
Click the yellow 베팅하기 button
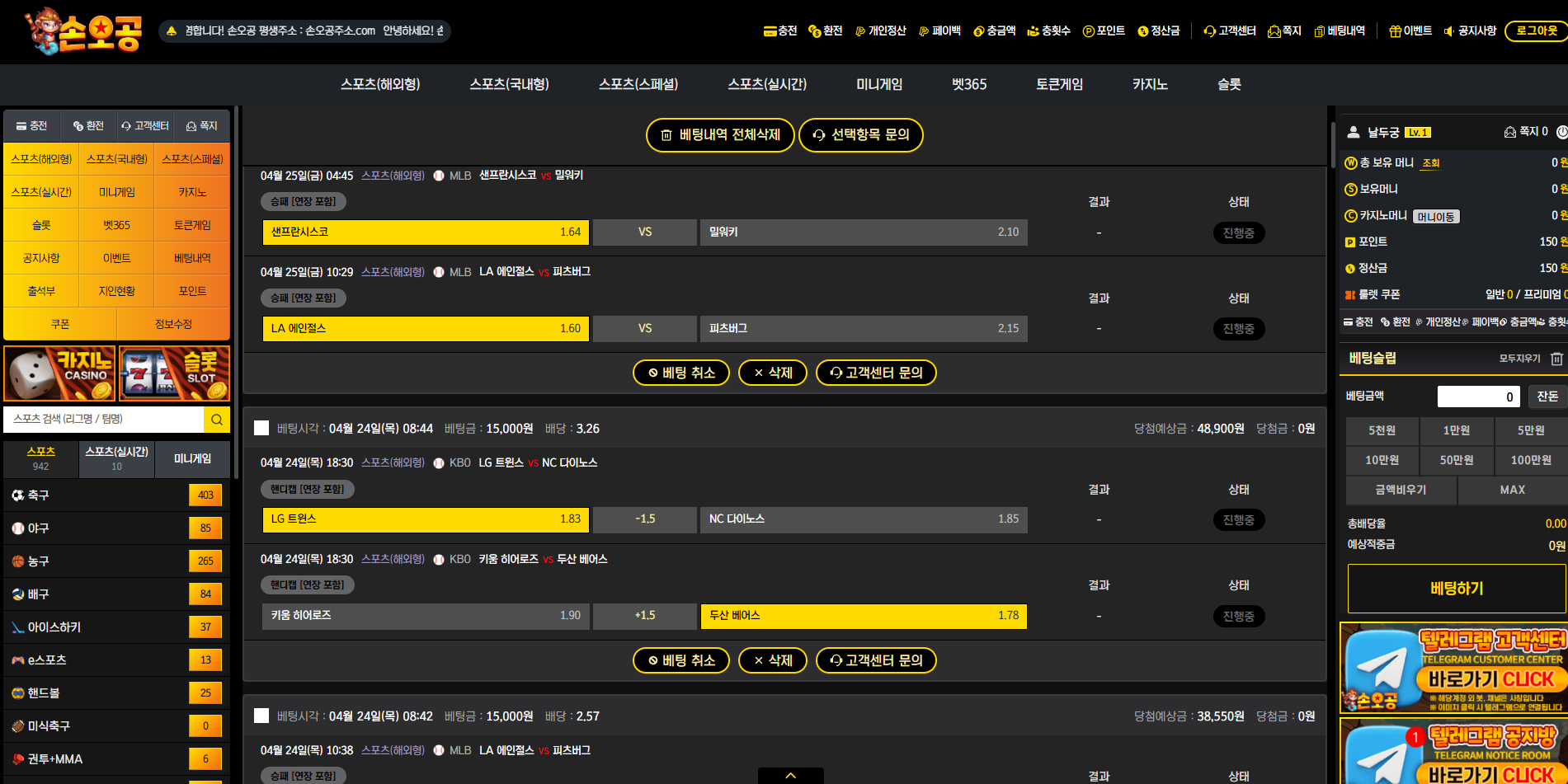(1457, 589)
